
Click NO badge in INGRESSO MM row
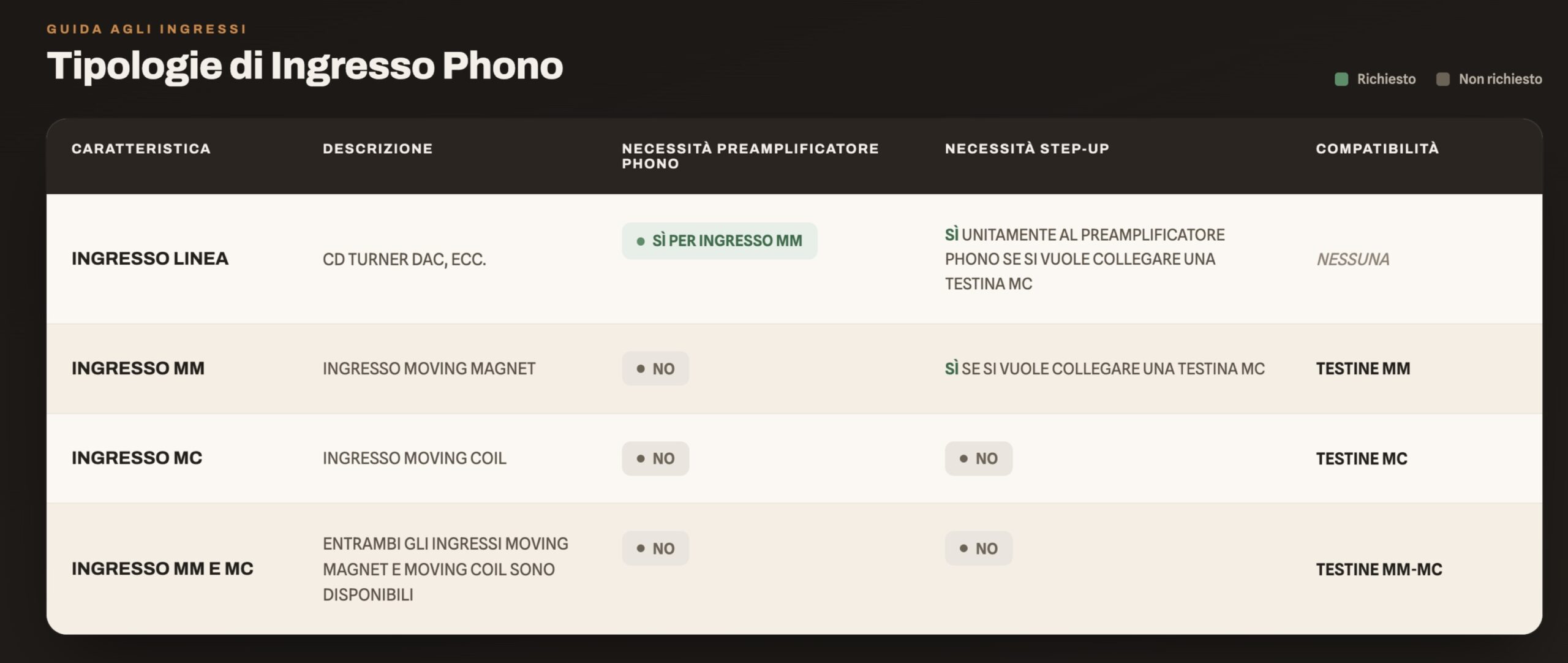tap(655, 368)
